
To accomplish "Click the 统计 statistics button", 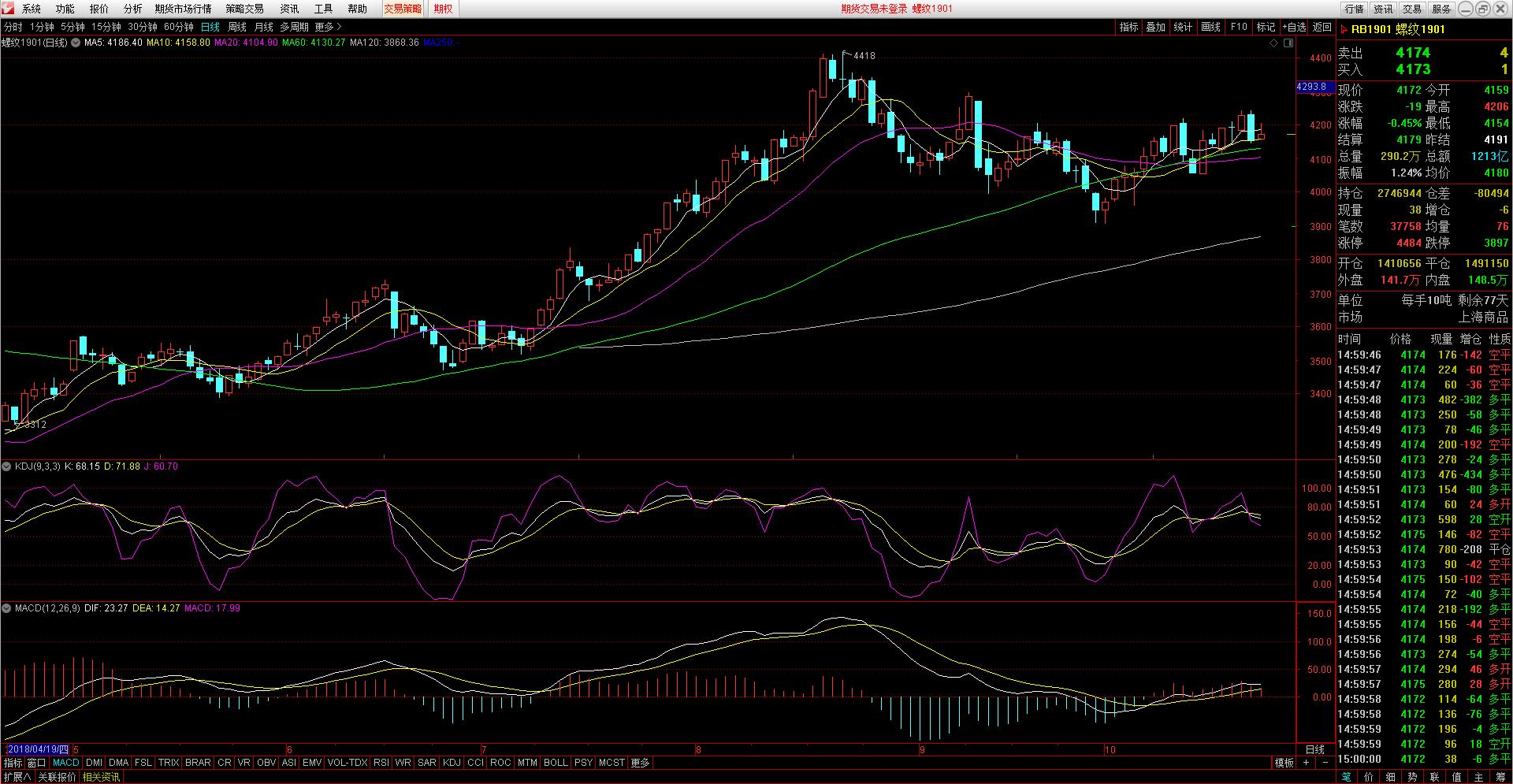I will [1183, 27].
